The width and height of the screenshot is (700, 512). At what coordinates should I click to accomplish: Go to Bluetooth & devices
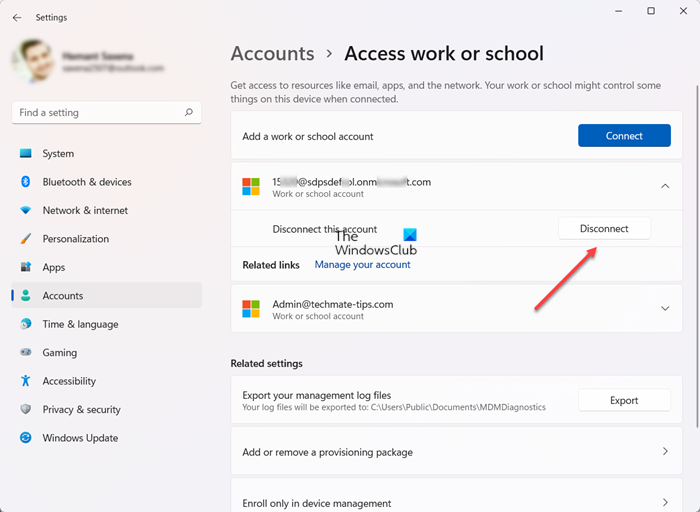coord(107,182)
